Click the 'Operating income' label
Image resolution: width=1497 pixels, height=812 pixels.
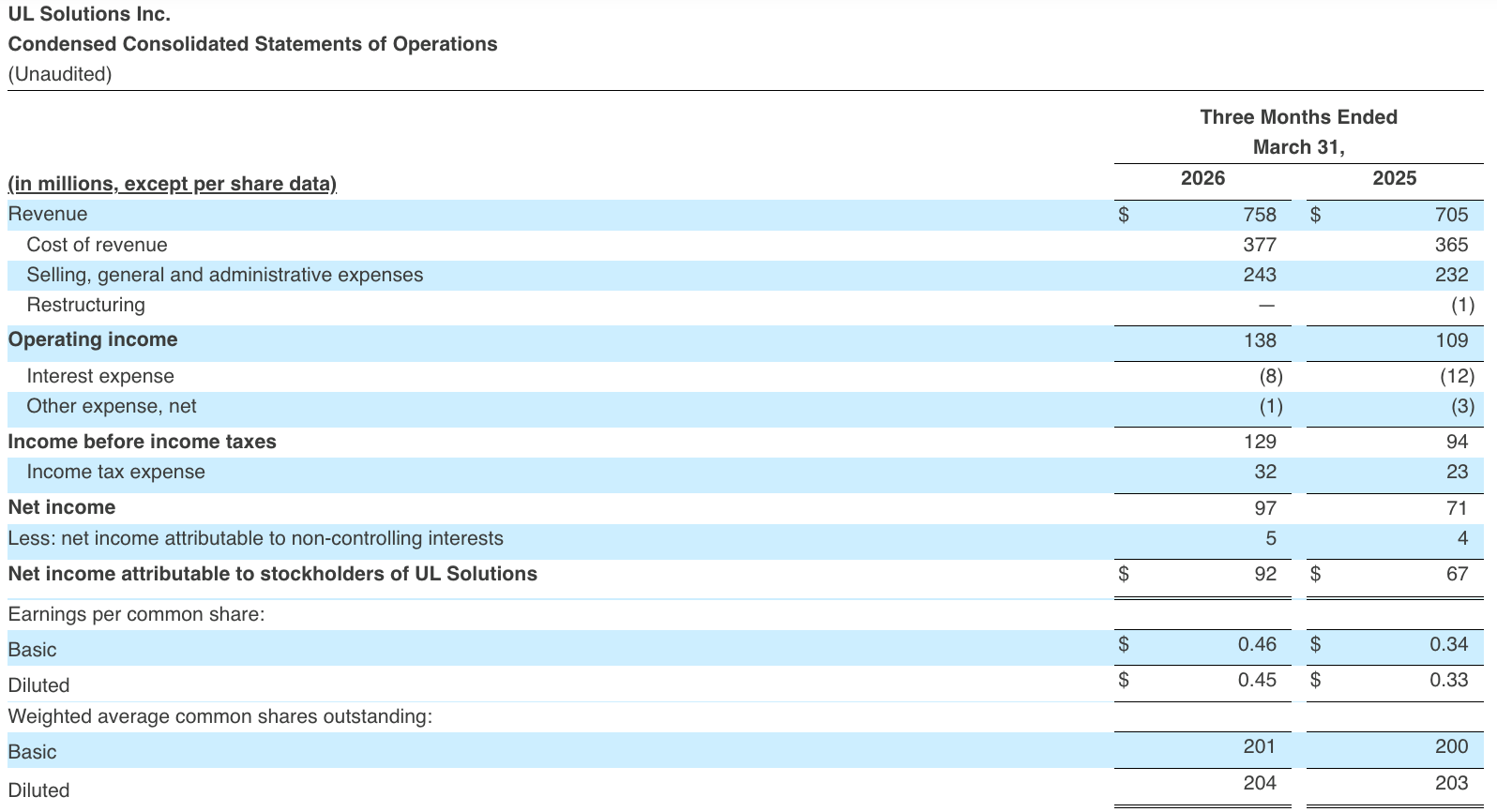point(93,339)
